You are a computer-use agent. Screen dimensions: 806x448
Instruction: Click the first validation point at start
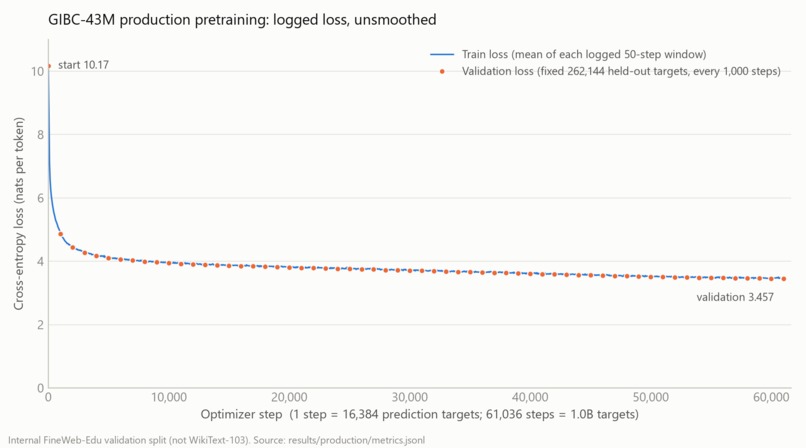[48, 66]
